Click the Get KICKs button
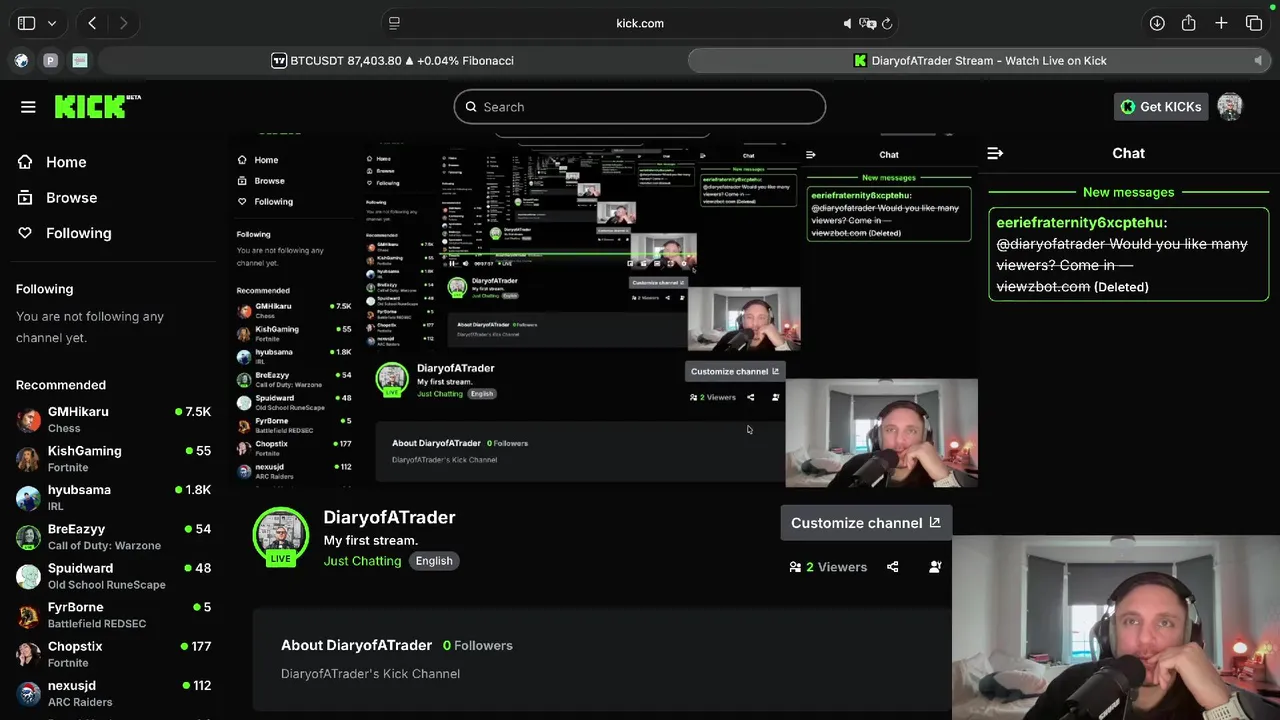Image resolution: width=1280 pixels, height=720 pixels. click(1161, 107)
